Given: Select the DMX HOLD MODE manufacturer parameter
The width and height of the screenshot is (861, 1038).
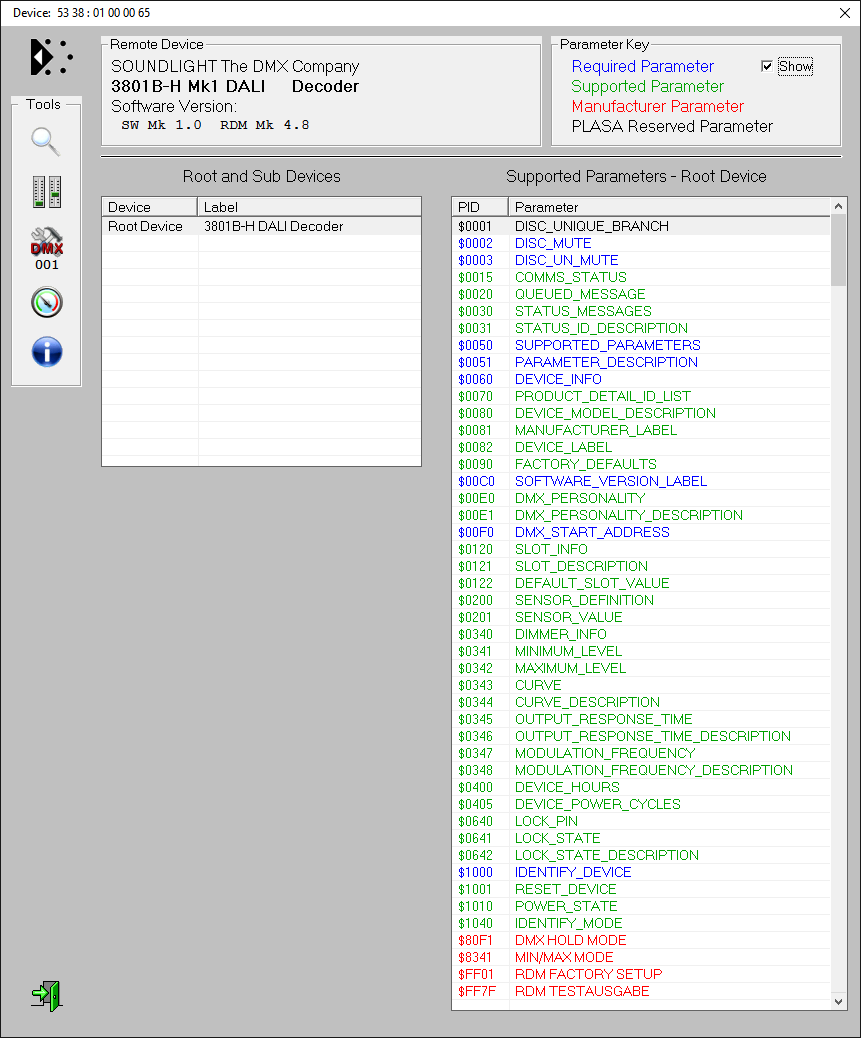Looking at the screenshot, I should pos(570,940).
